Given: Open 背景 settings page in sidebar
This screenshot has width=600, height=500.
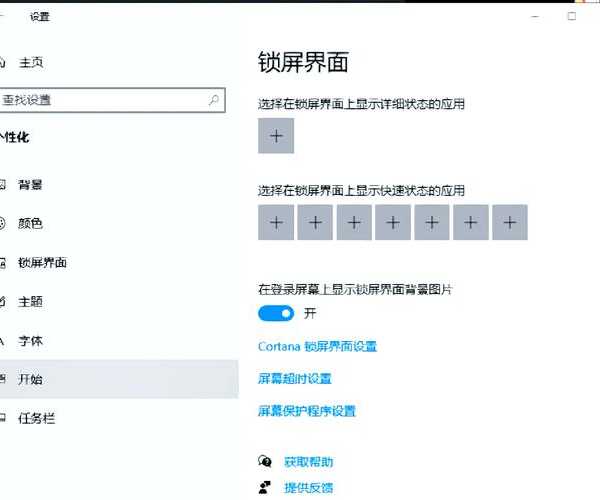Looking at the screenshot, I should (31, 185).
